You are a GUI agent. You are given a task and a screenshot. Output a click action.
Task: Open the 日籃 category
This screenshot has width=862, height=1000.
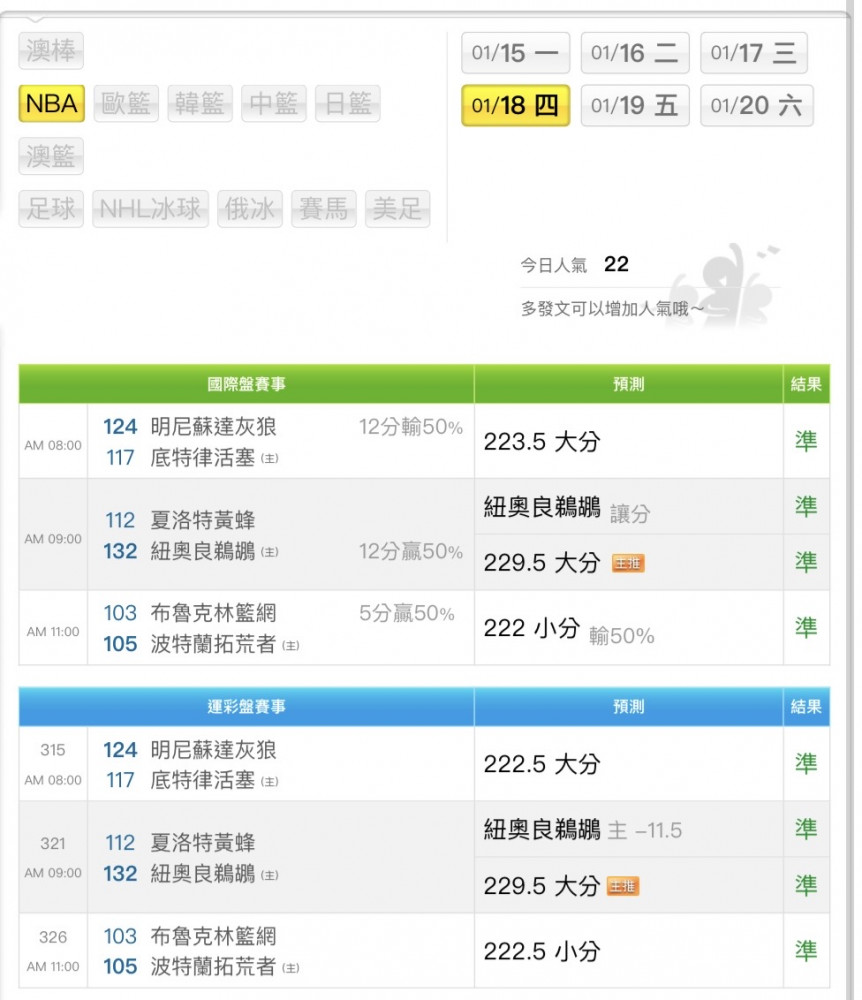pyautogui.click(x=347, y=104)
